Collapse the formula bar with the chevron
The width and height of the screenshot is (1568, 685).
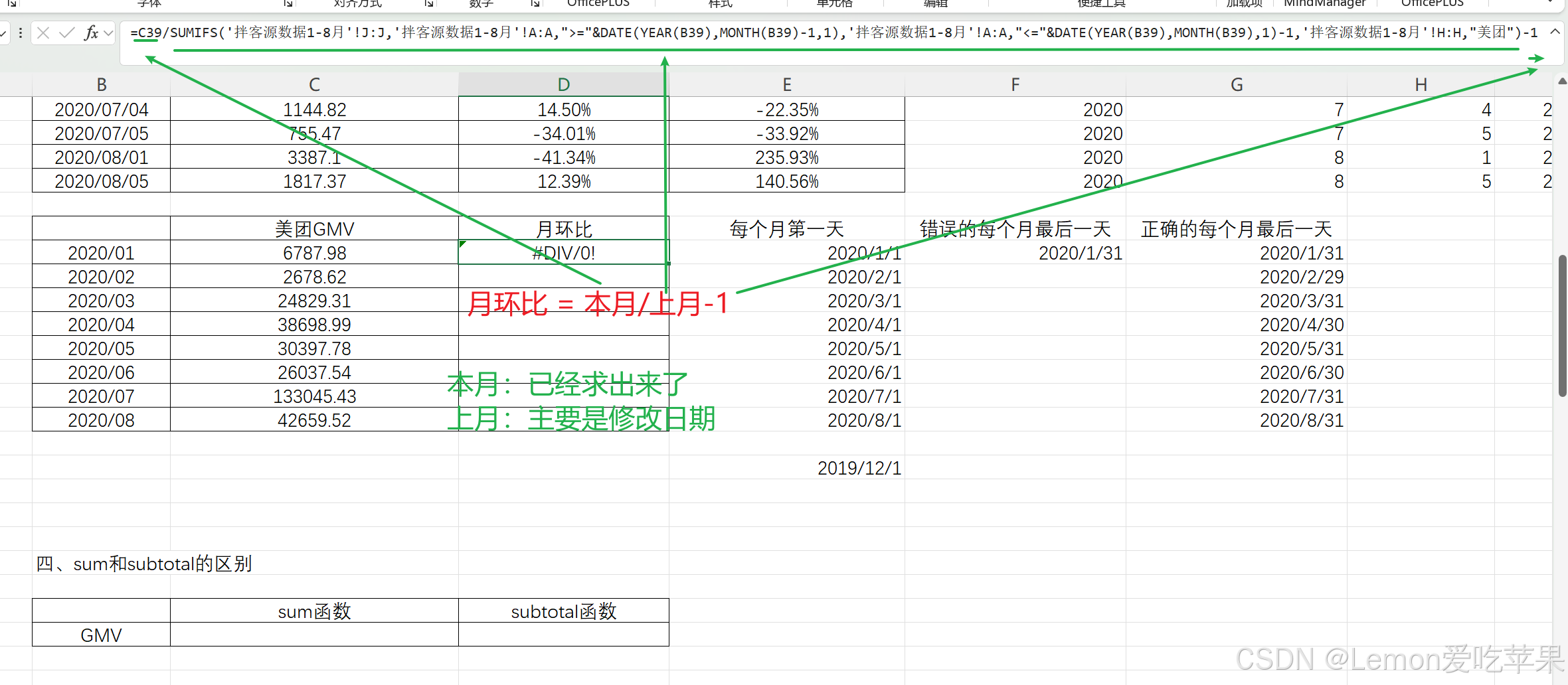click(x=1555, y=31)
